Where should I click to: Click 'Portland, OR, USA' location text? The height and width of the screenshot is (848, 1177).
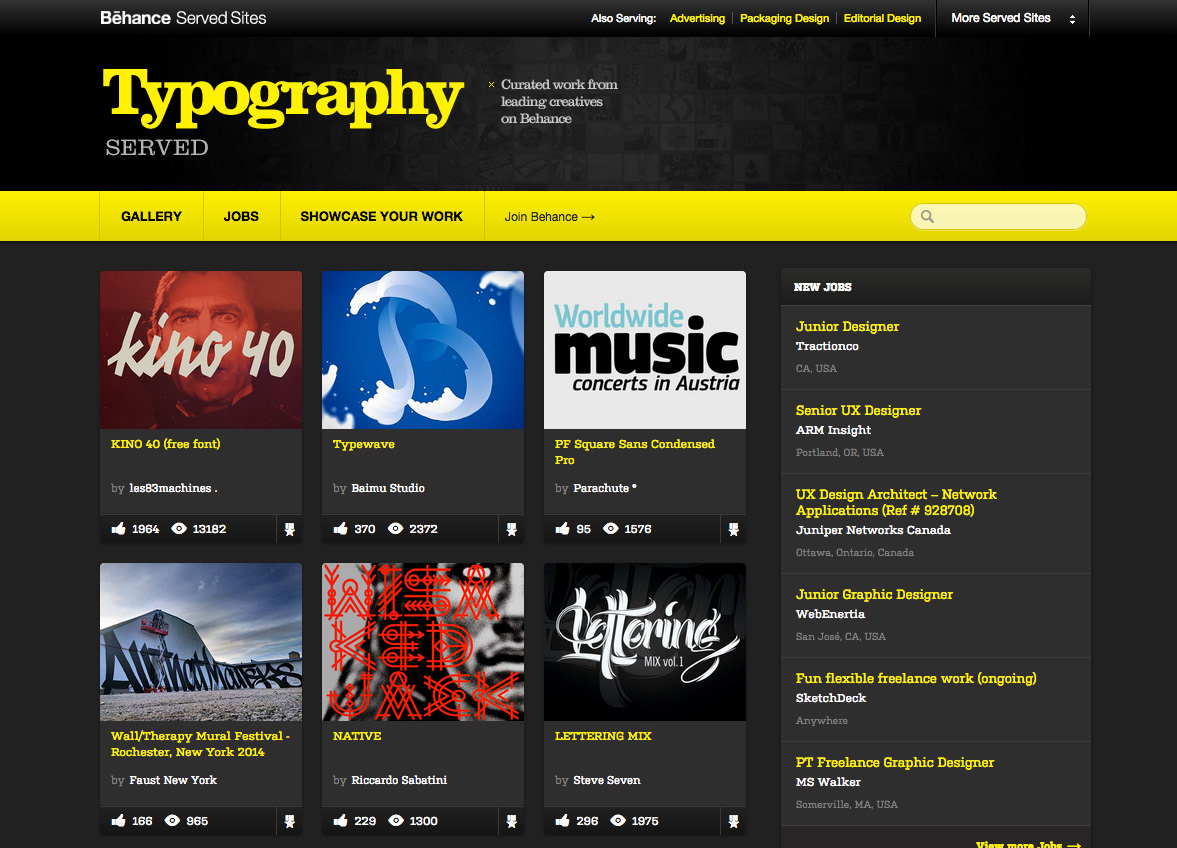click(840, 453)
